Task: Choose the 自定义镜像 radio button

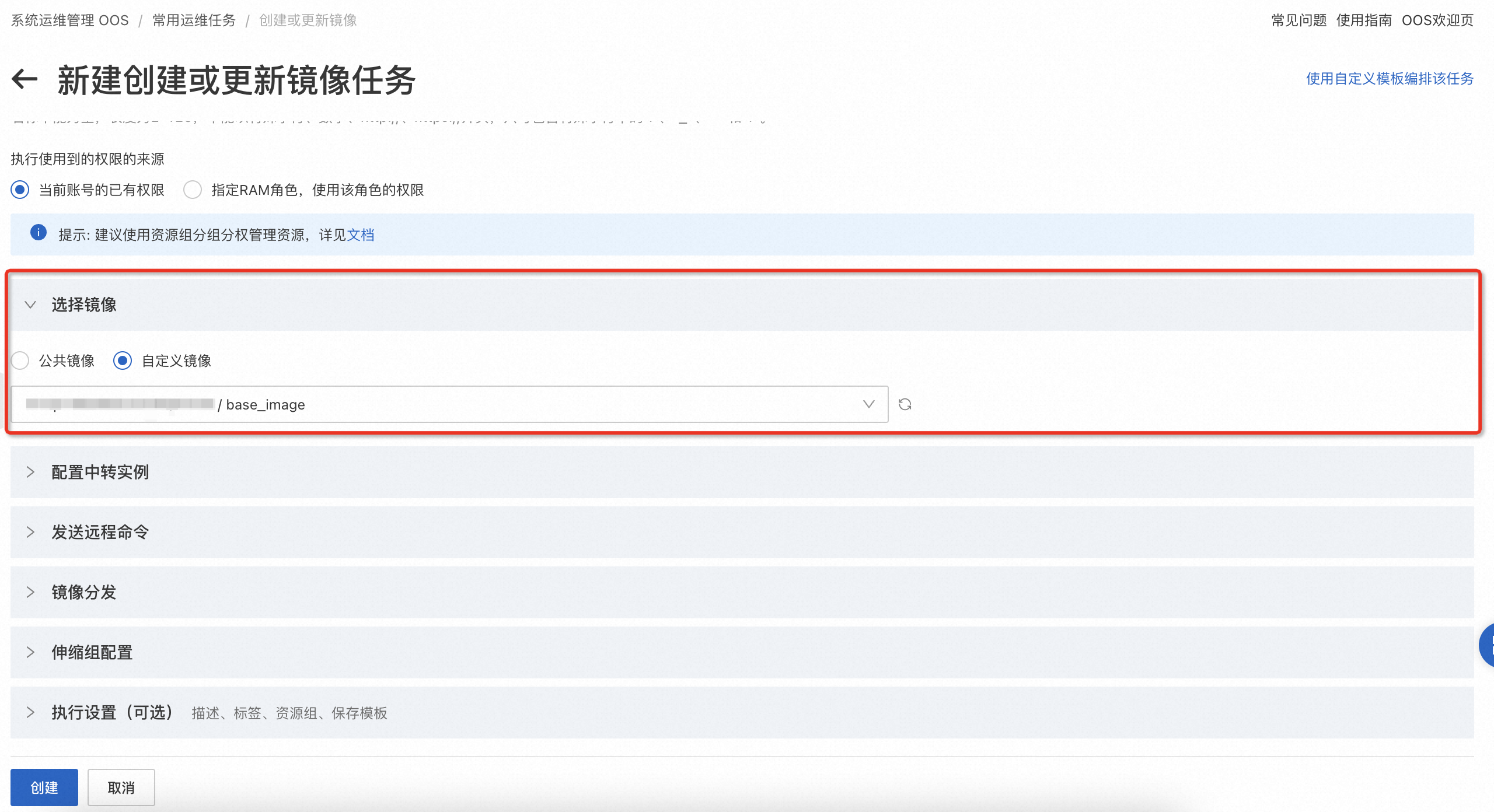Action: click(x=123, y=361)
